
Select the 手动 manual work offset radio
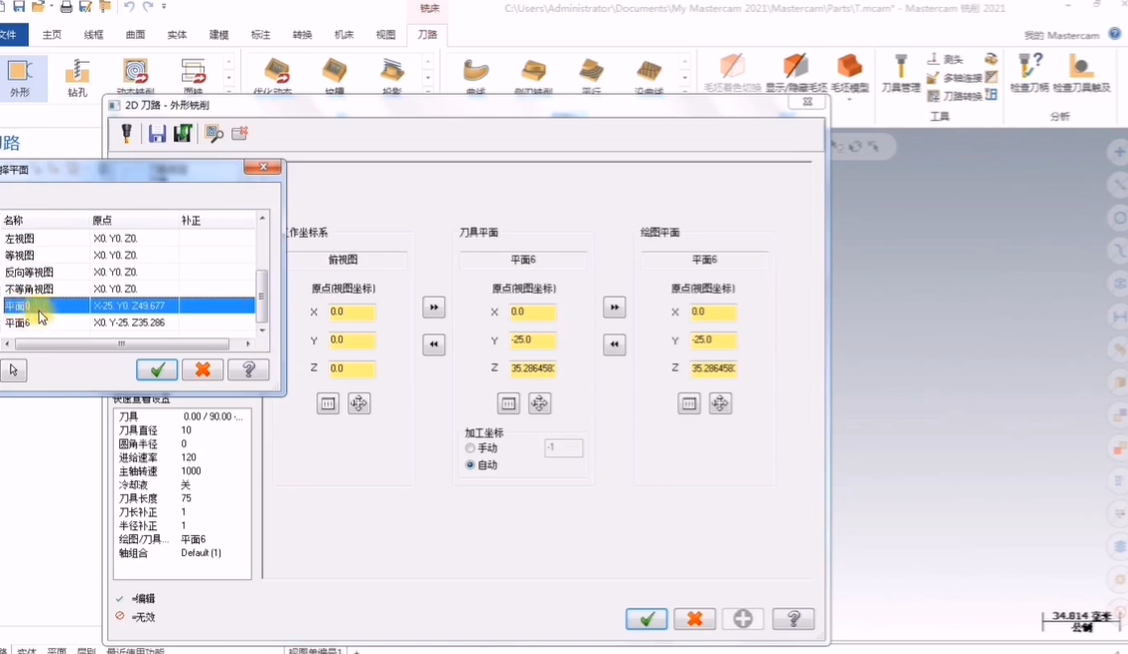[470, 448]
